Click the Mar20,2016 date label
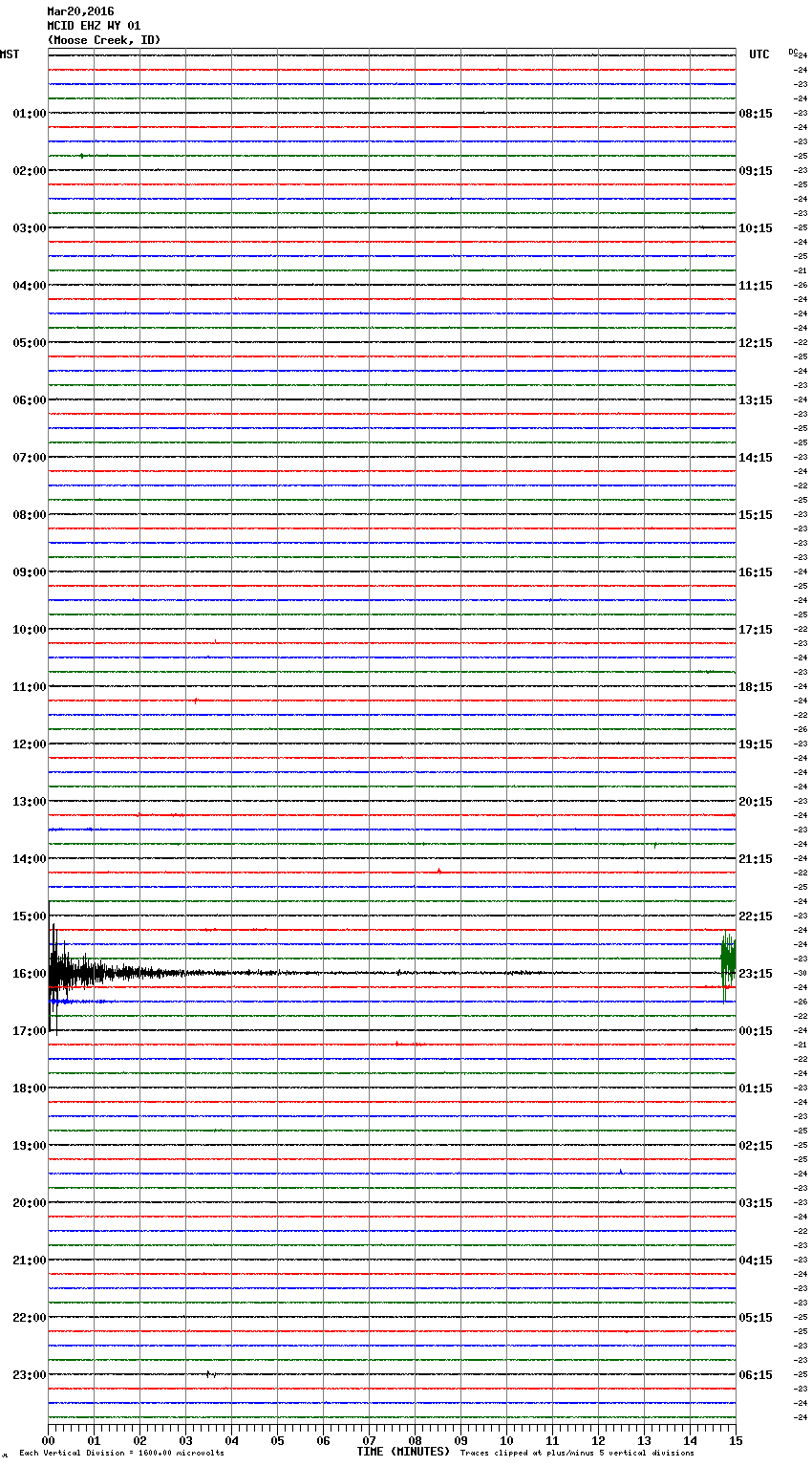 (x=80, y=11)
